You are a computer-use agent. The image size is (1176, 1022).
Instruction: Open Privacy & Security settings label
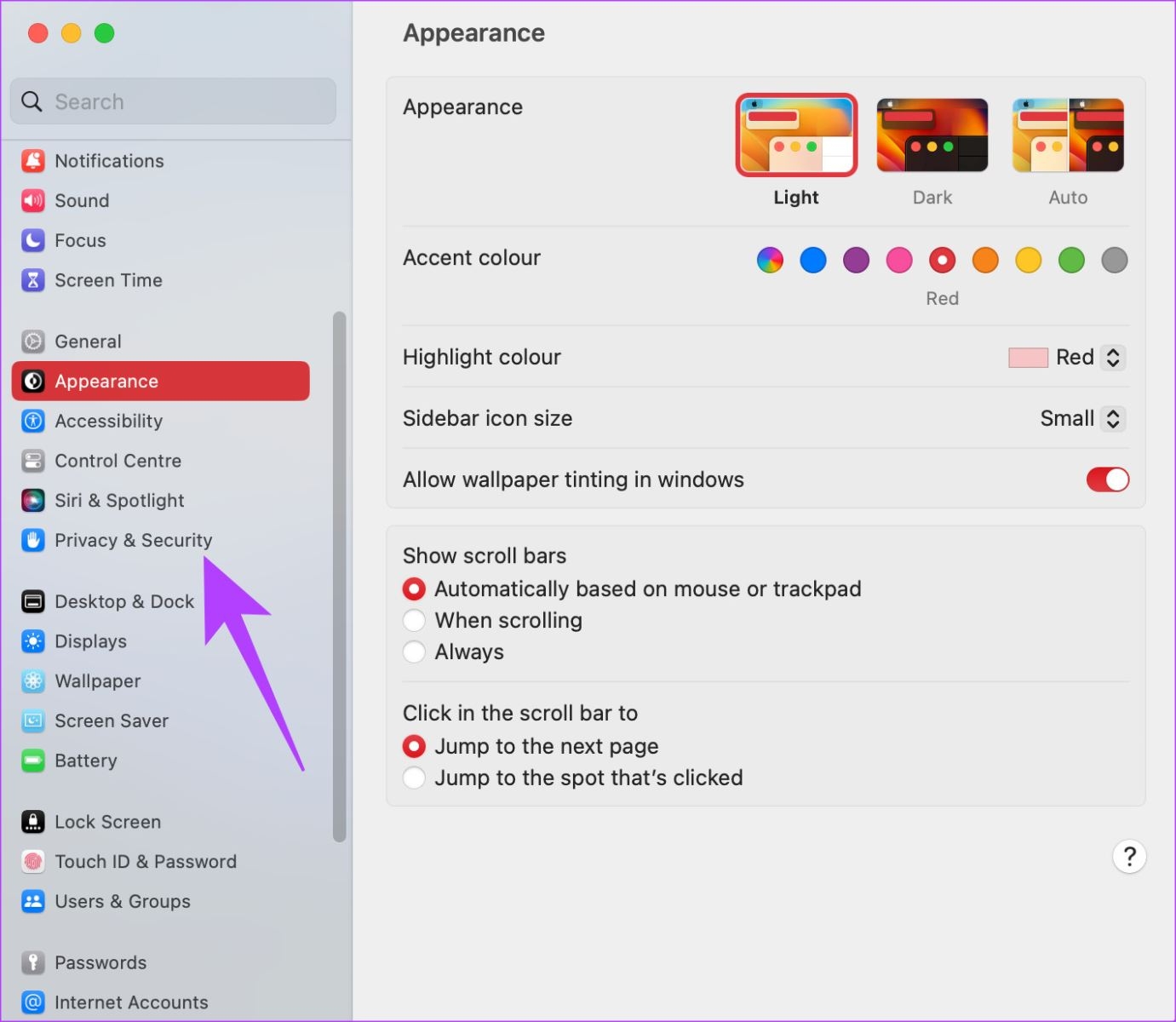point(134,540)
